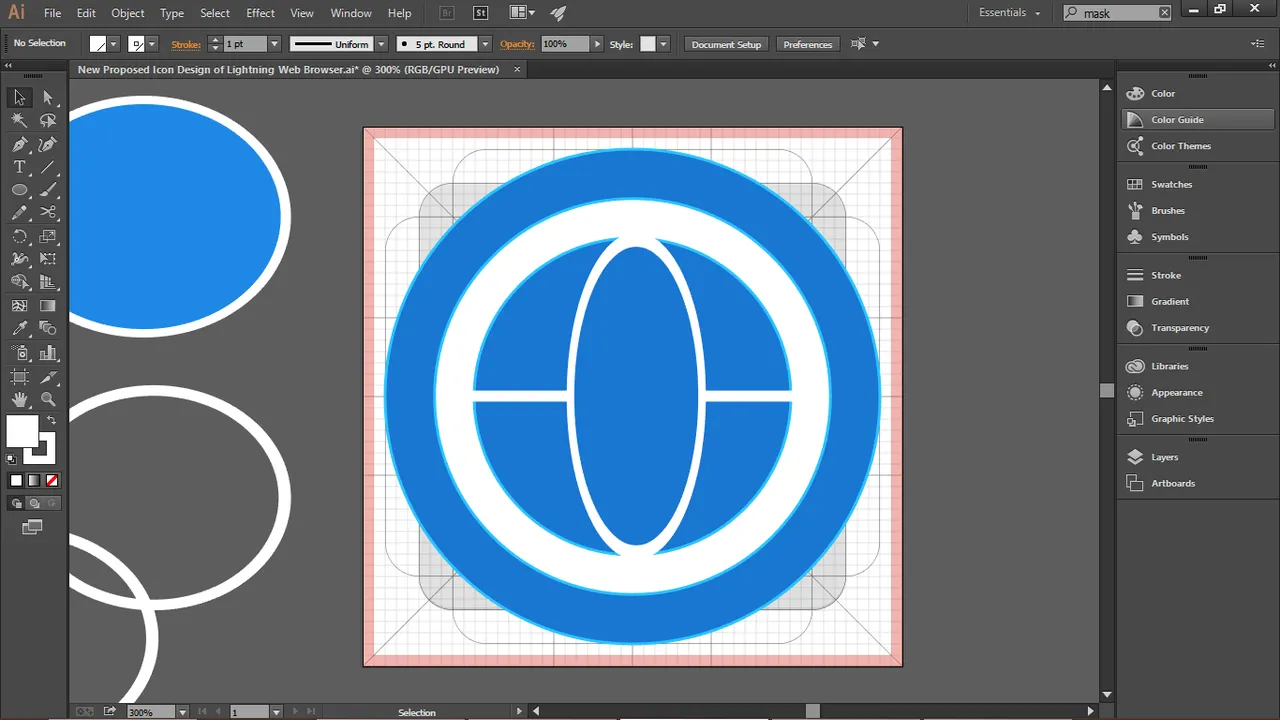
Task: Click the Document Setup button
Action: [x=726, y=44]
